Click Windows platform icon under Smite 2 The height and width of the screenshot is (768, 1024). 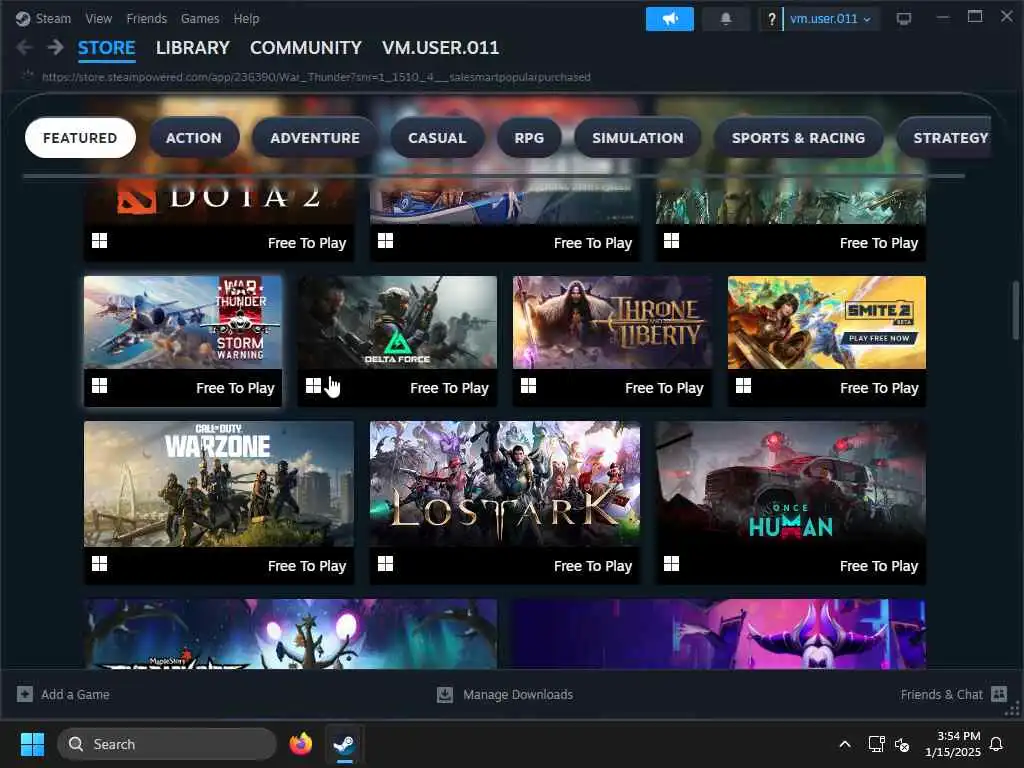click(x=743, y=386)
